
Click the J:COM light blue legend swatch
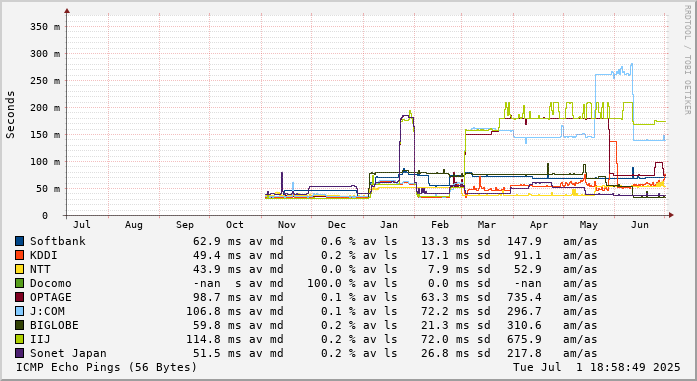[x=20, y=311]
